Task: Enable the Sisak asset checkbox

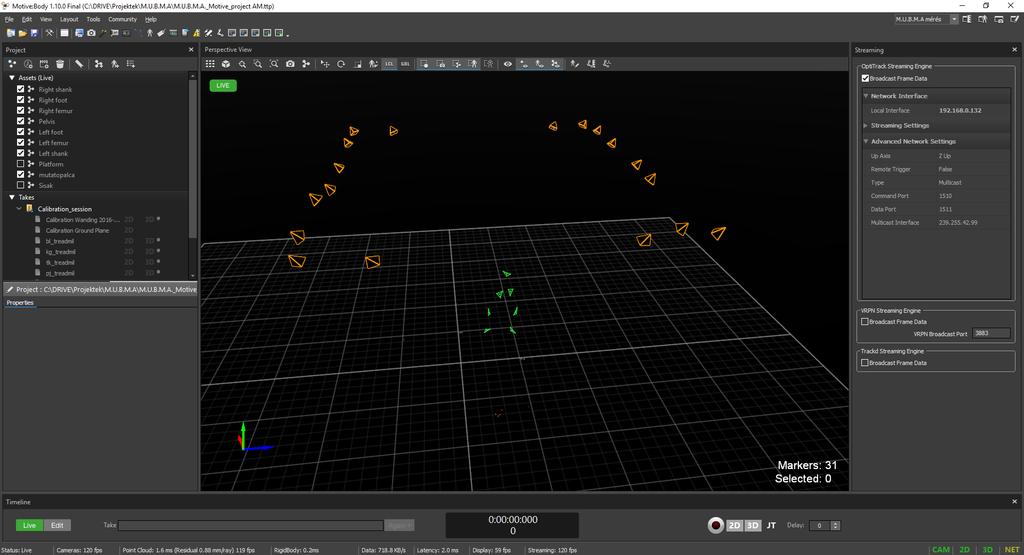Action: [x=20, y=185]
